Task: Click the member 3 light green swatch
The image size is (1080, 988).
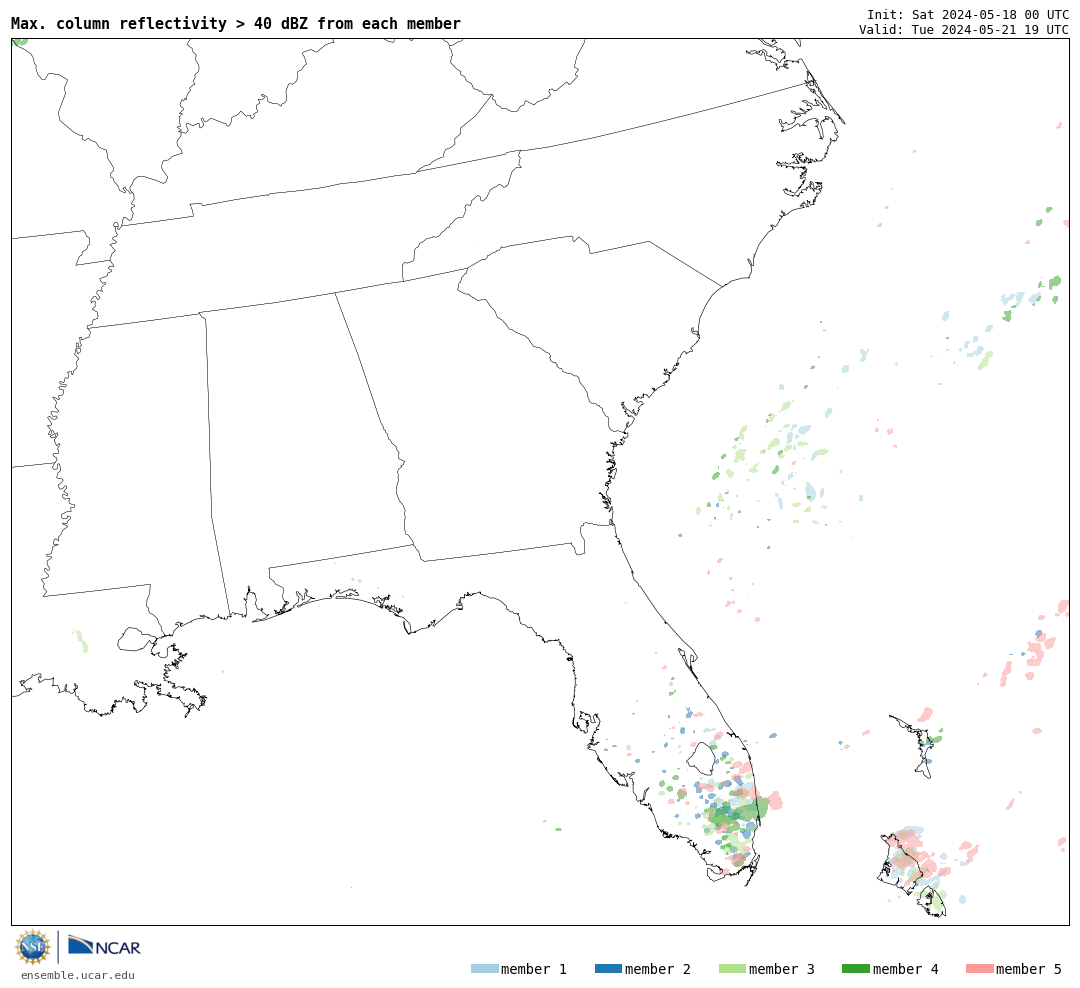Action: [732, 969]
